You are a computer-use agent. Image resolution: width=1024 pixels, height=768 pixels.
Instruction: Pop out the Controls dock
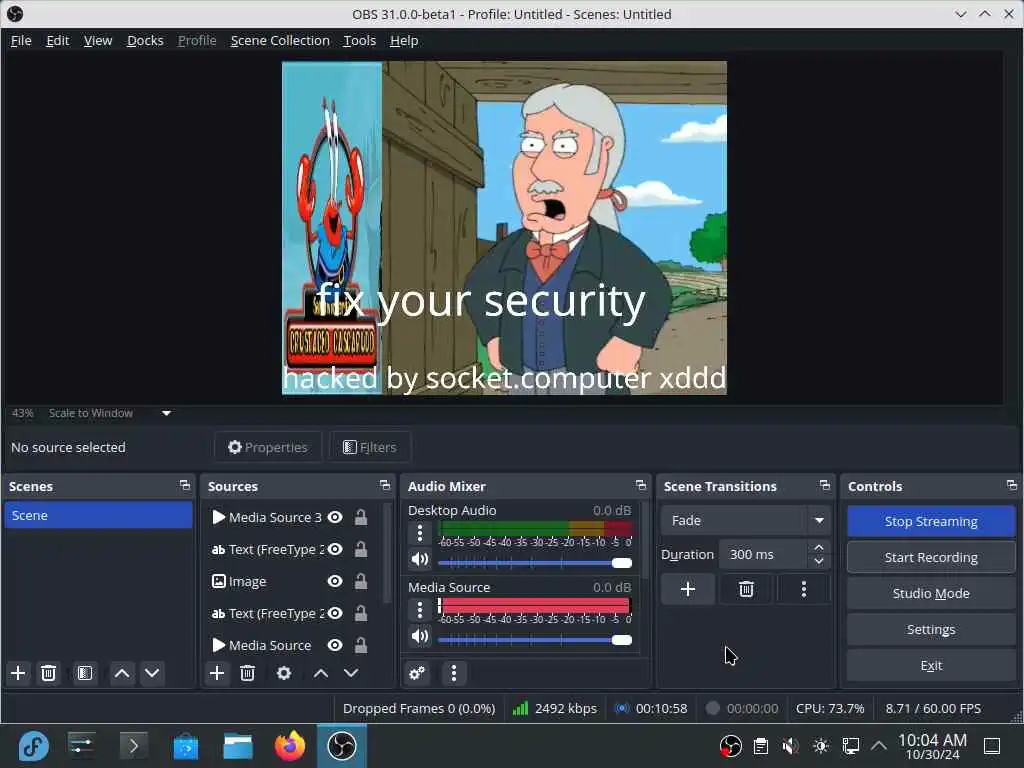(x=1012, y=485)
